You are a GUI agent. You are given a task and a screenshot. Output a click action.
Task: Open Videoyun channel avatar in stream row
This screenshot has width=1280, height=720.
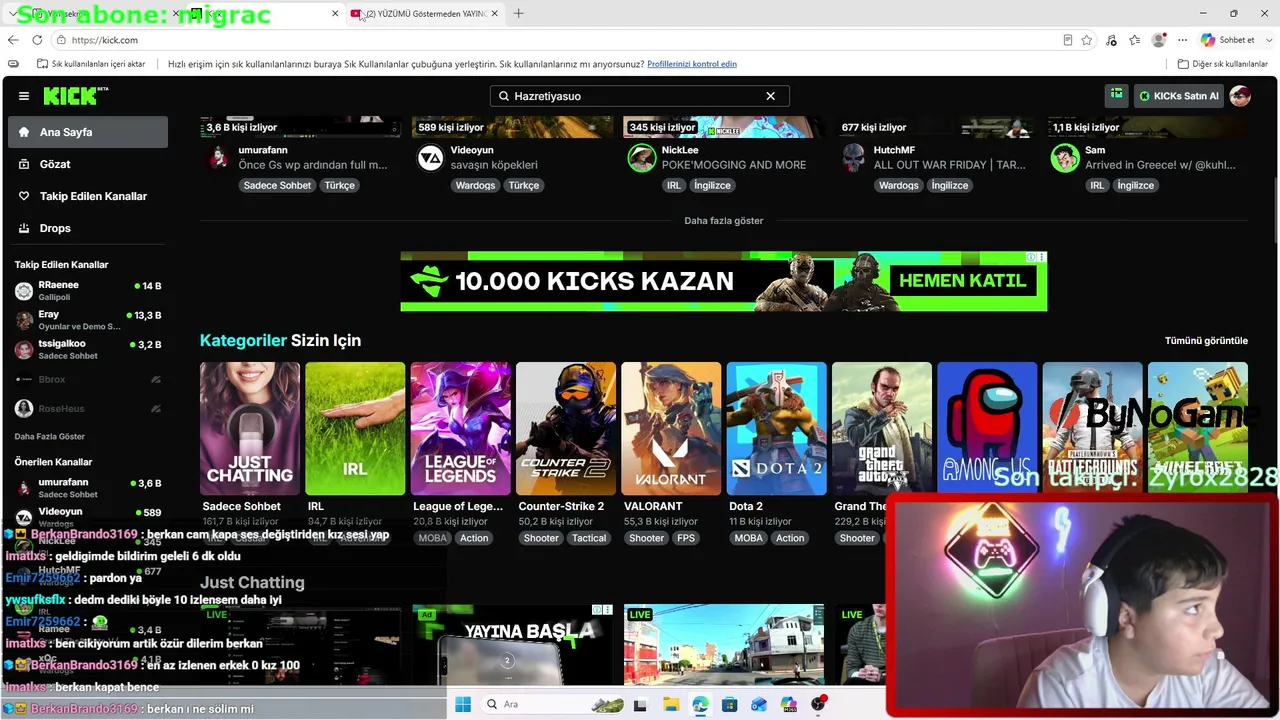pyautogui.click(x=430, y=158)
